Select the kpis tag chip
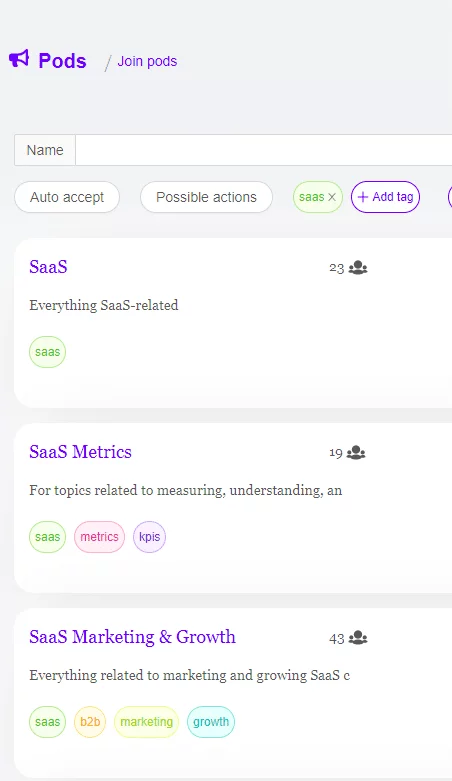Viewport: 452px width, 781px height. [x=150, y=537]
